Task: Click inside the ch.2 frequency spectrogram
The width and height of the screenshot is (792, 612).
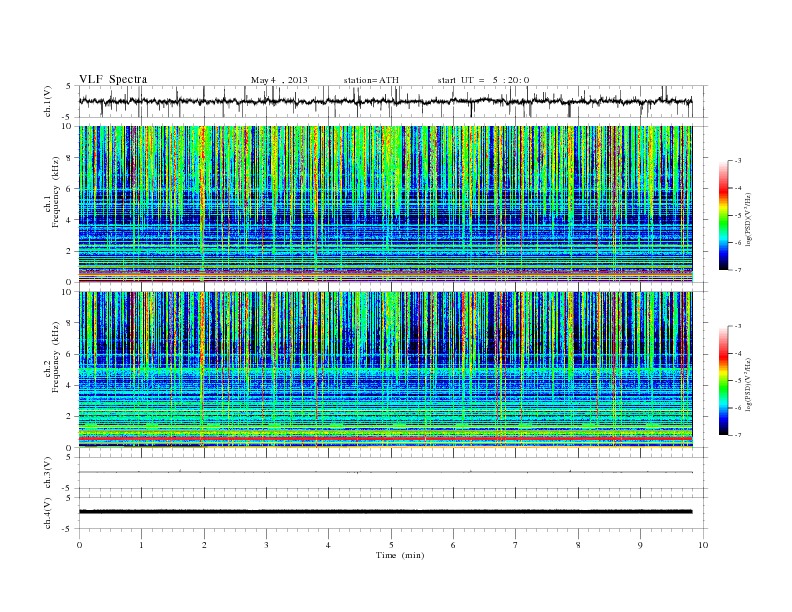Action: [386, 370]
